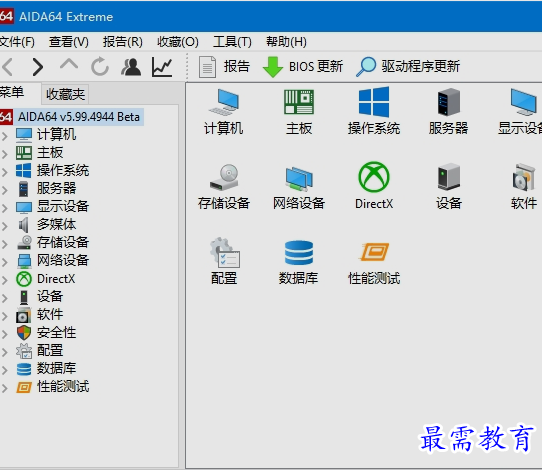Viewport: 542px width, 470px height.
Task: Open the 操作系统 Windows icon in main panel
Action: click(374, 111)
